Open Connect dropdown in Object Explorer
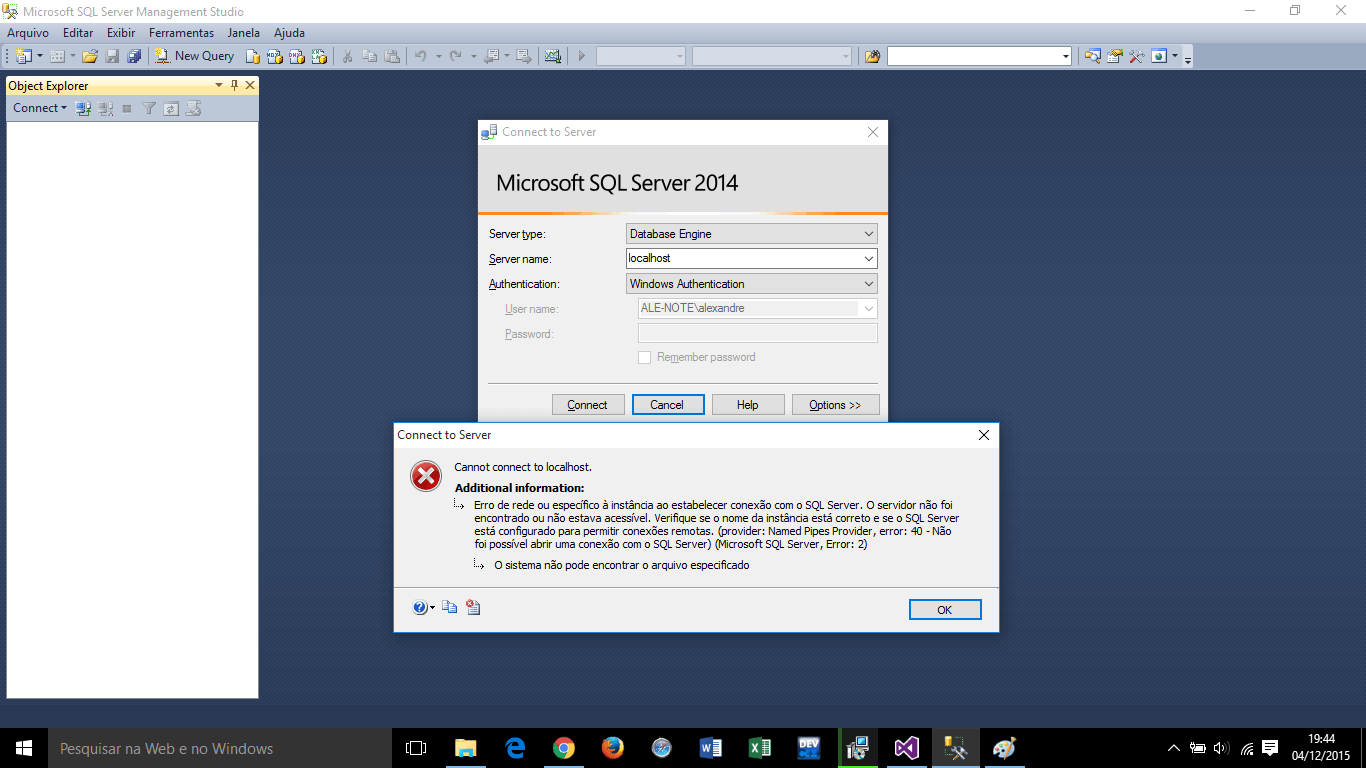Screen dimensions: 1366x768 (x=40, y=108)
